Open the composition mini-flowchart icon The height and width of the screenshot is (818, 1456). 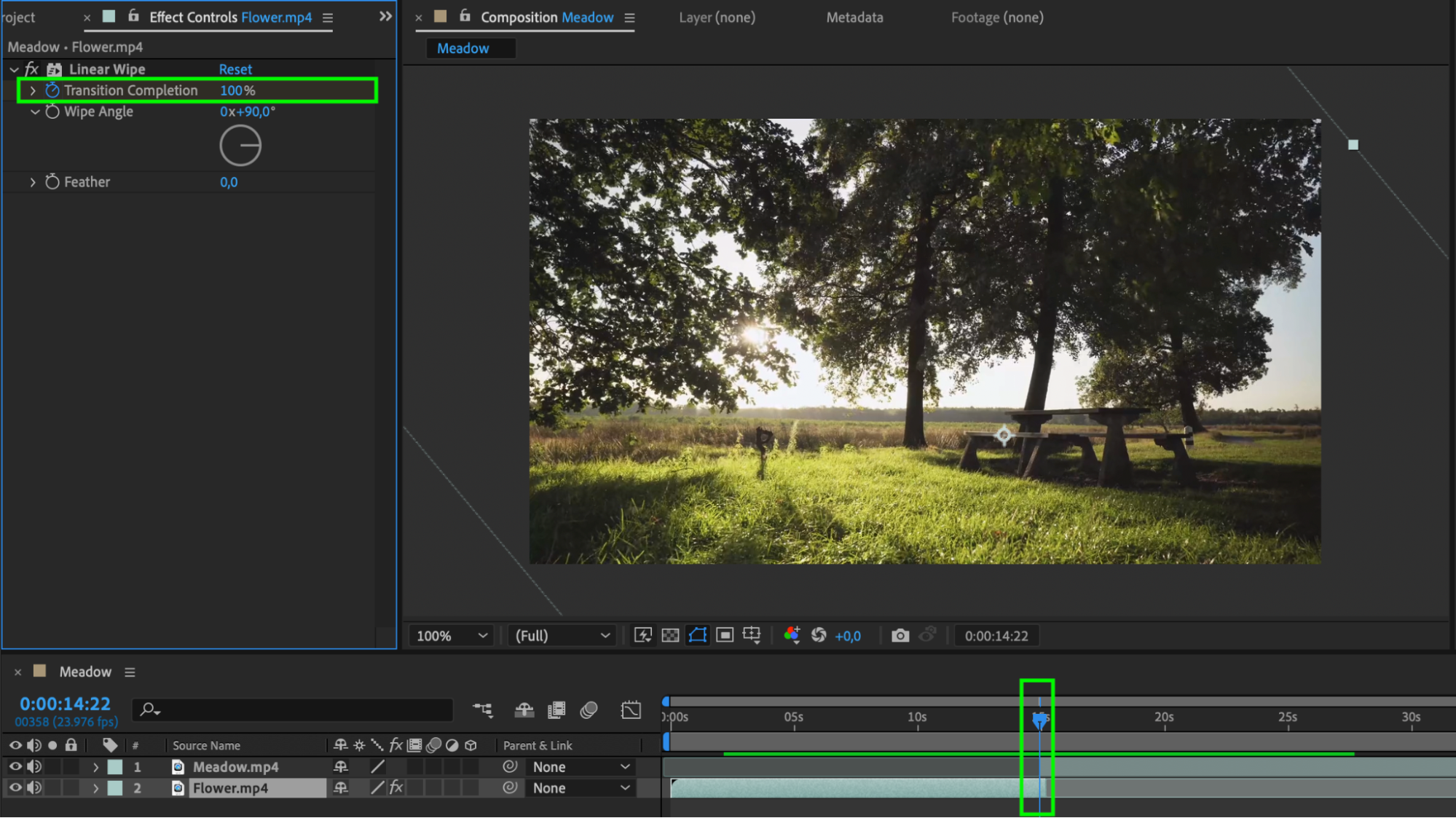click(482, 709)
